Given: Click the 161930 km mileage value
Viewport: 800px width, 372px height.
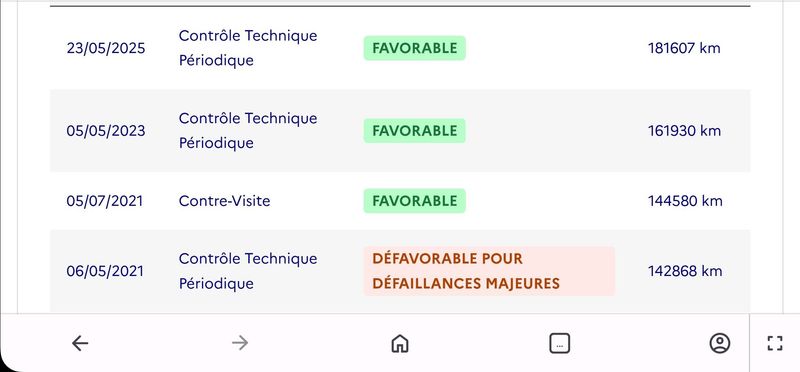Looking at the screenshot, I should 684,131.
